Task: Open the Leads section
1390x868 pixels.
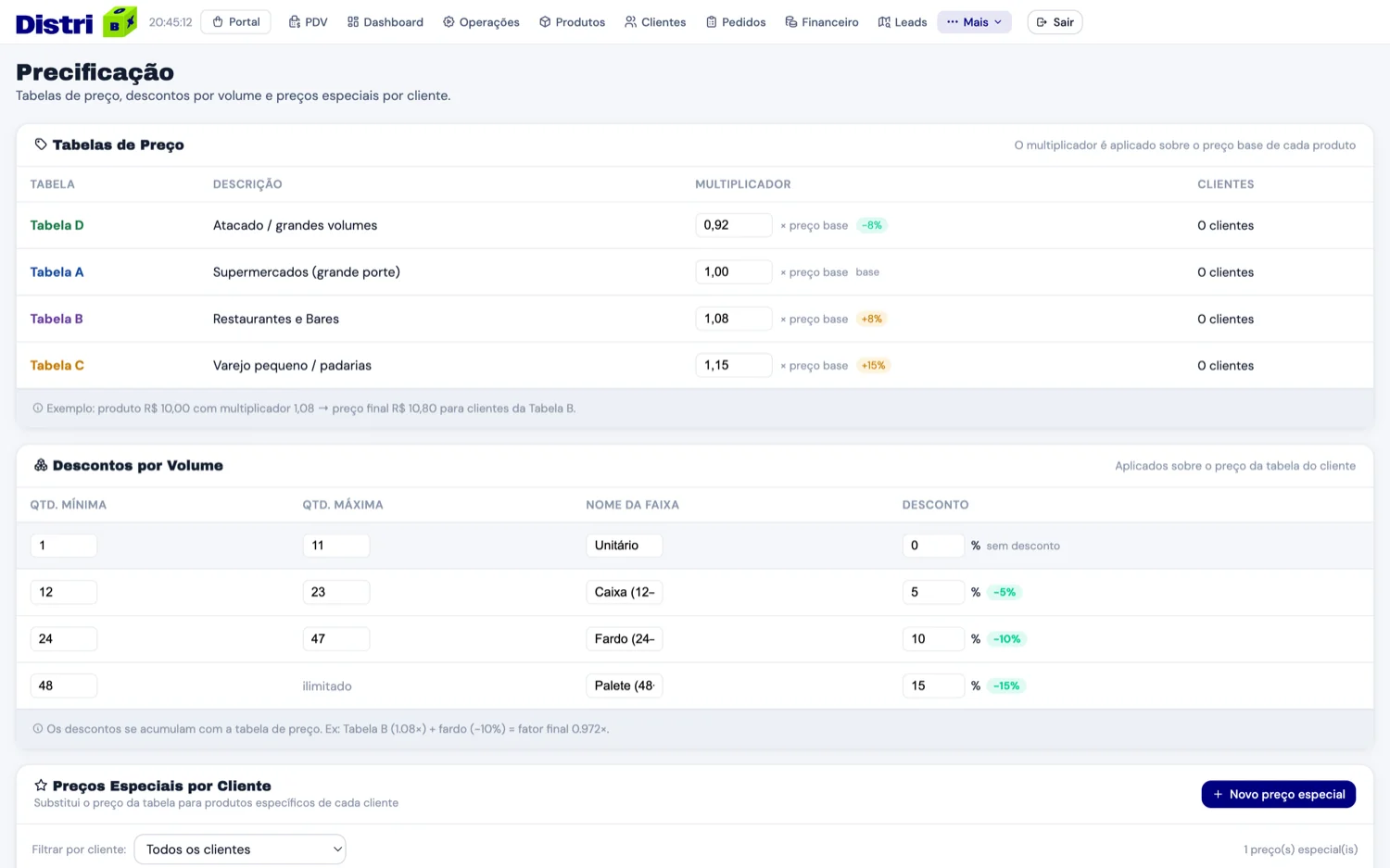Action: (903, 22)
